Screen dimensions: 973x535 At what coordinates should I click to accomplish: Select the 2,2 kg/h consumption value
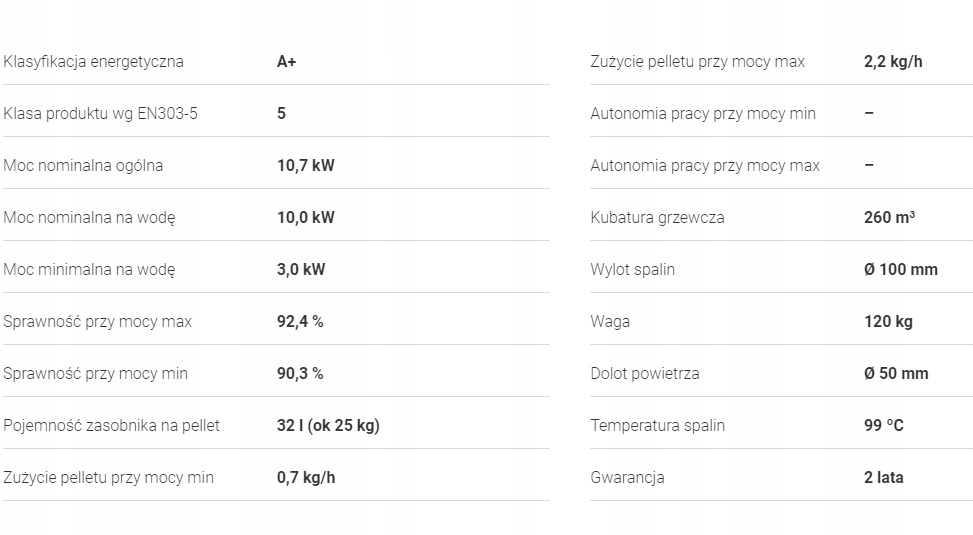click(x=893, y=62)
